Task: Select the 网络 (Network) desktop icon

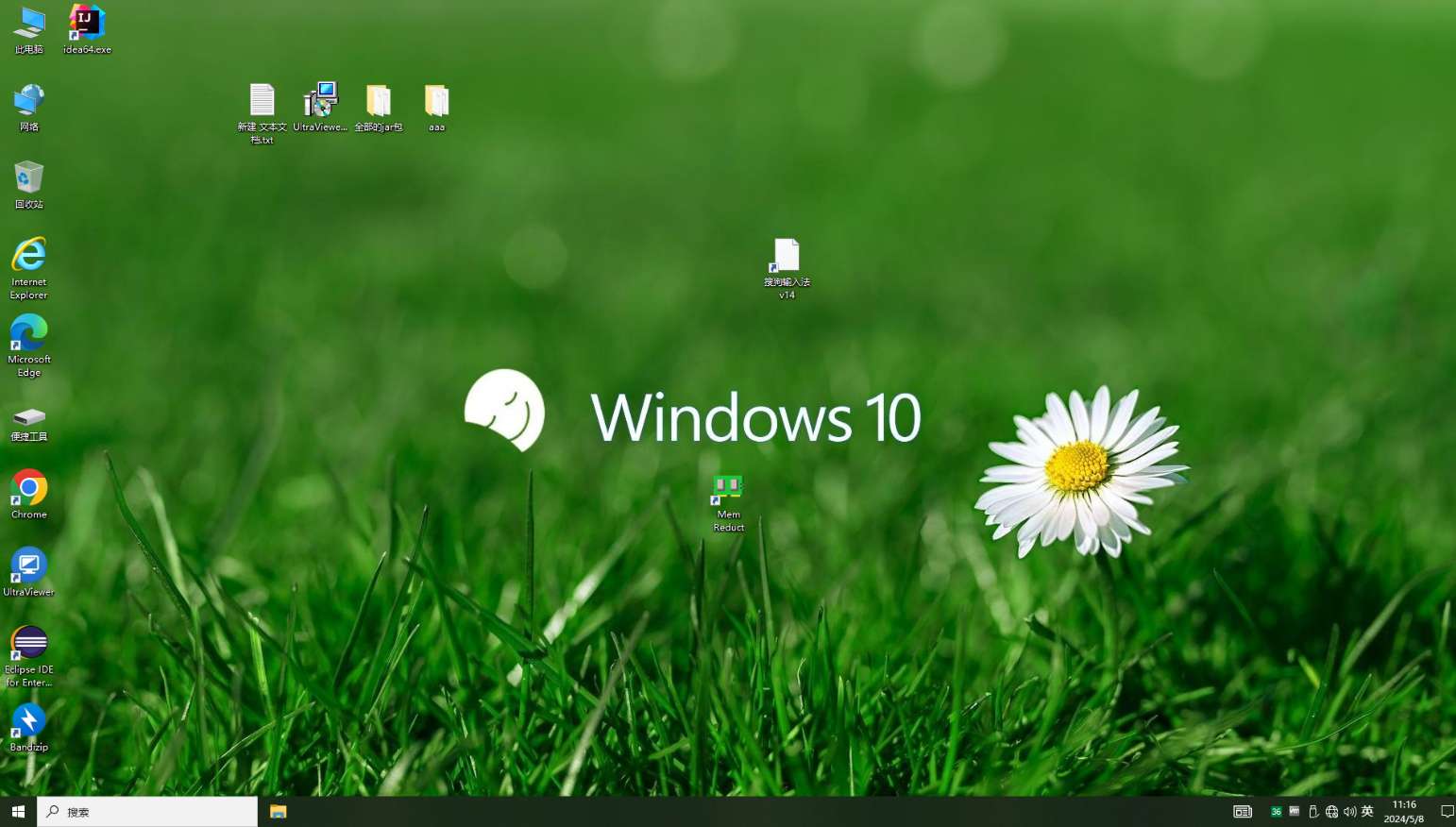Action: [x=28, y=107]
